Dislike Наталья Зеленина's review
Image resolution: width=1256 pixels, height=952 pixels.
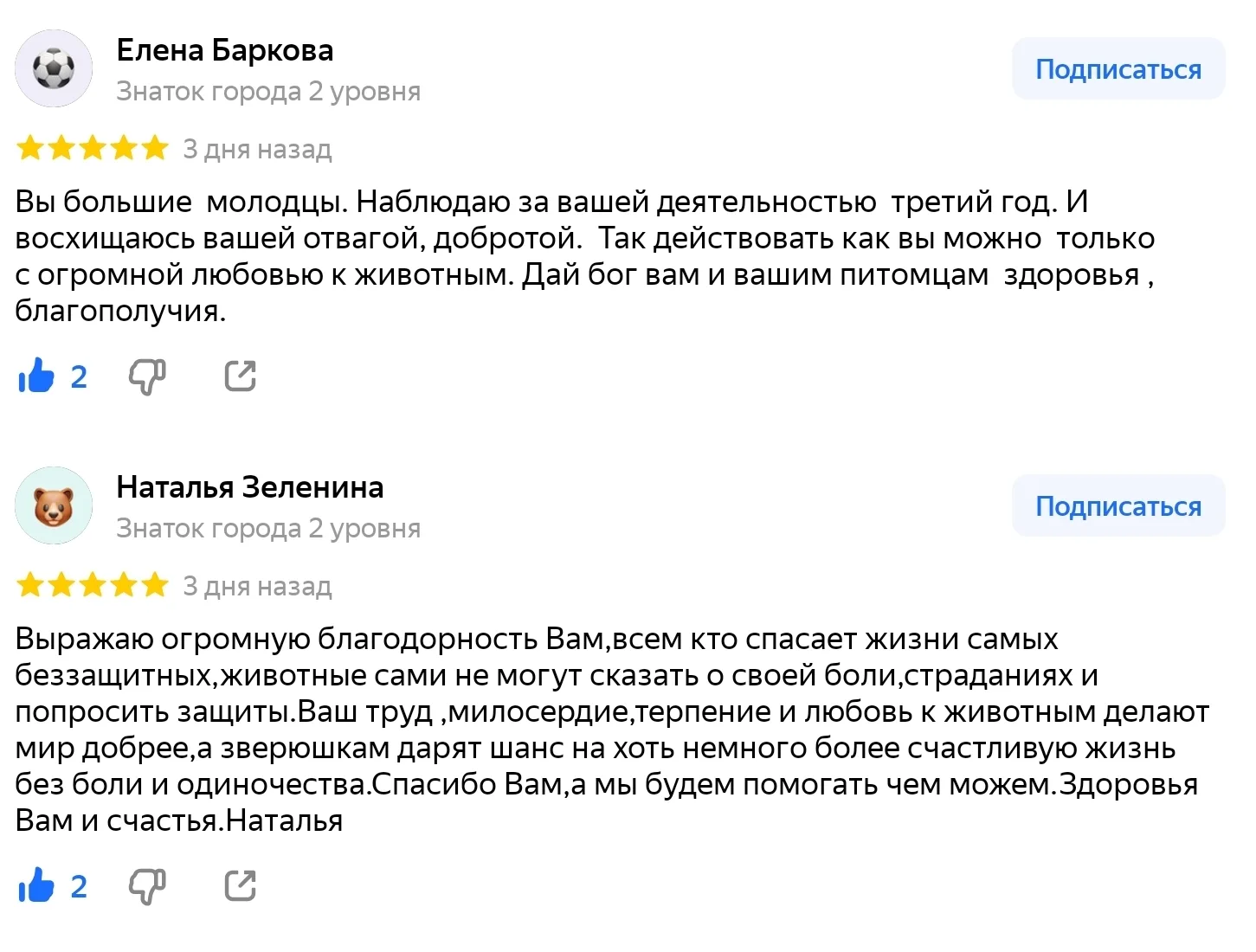[x=147, y=886]
